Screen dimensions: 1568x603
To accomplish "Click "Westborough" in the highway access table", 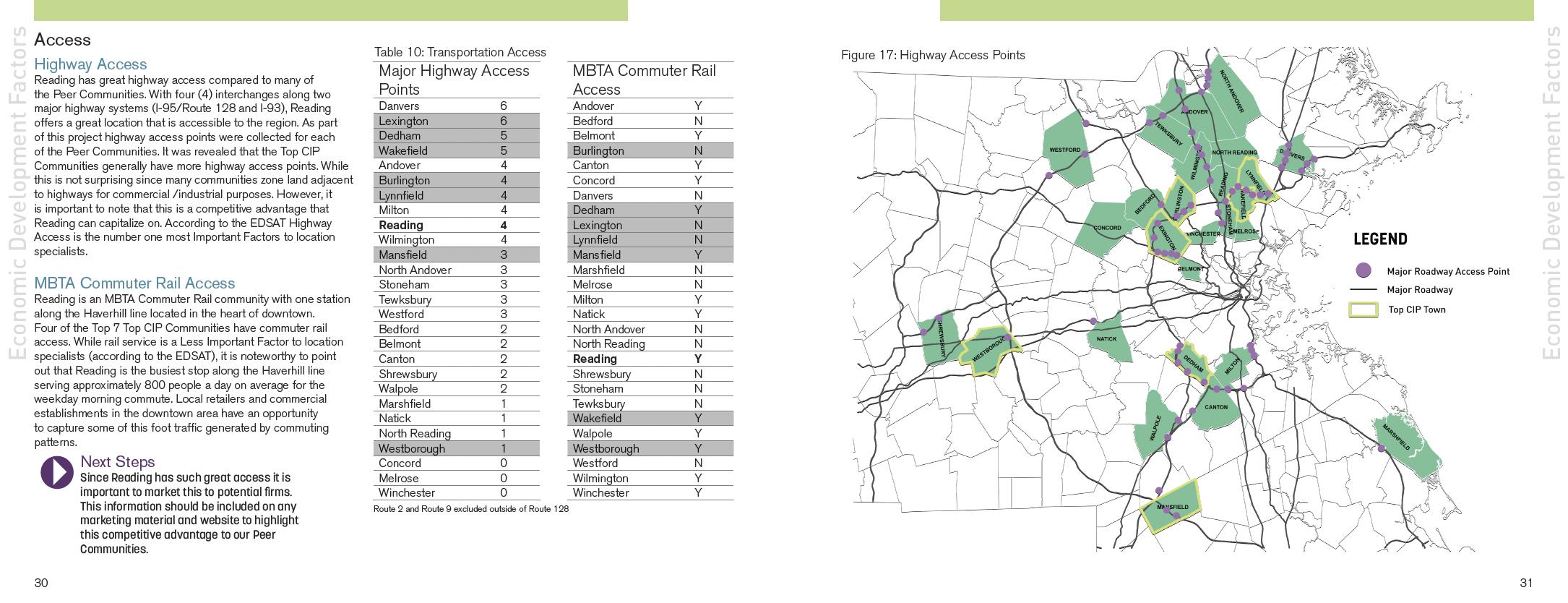I will pos(412,449).
